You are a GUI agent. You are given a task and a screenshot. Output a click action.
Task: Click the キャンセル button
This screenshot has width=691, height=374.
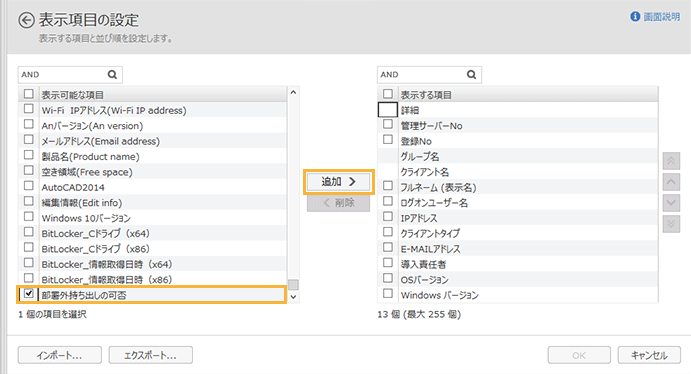click(x=649, y=355)
